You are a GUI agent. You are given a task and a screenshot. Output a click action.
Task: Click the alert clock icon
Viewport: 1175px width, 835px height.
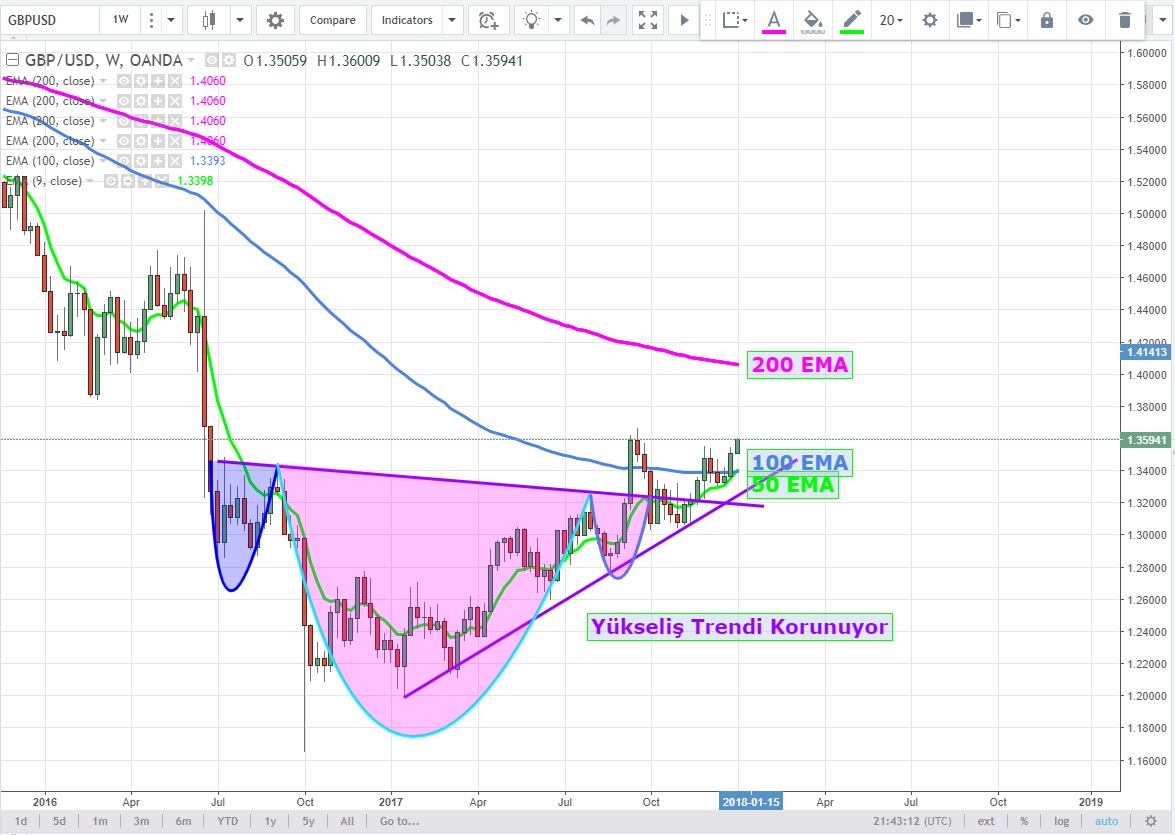tap(487, 20)
